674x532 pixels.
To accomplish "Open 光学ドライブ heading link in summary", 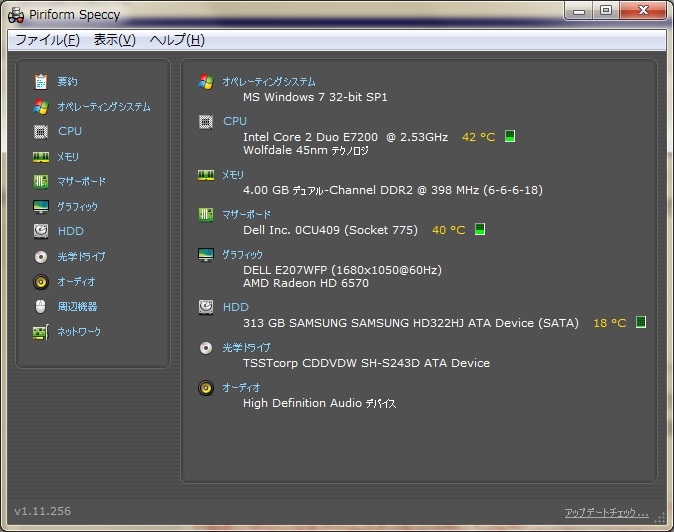I will 246,348.
